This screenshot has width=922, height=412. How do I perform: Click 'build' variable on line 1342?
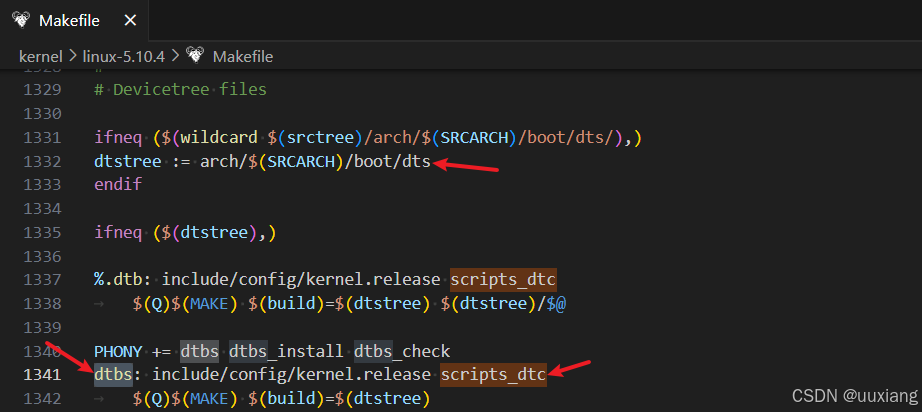pos(292,398)
